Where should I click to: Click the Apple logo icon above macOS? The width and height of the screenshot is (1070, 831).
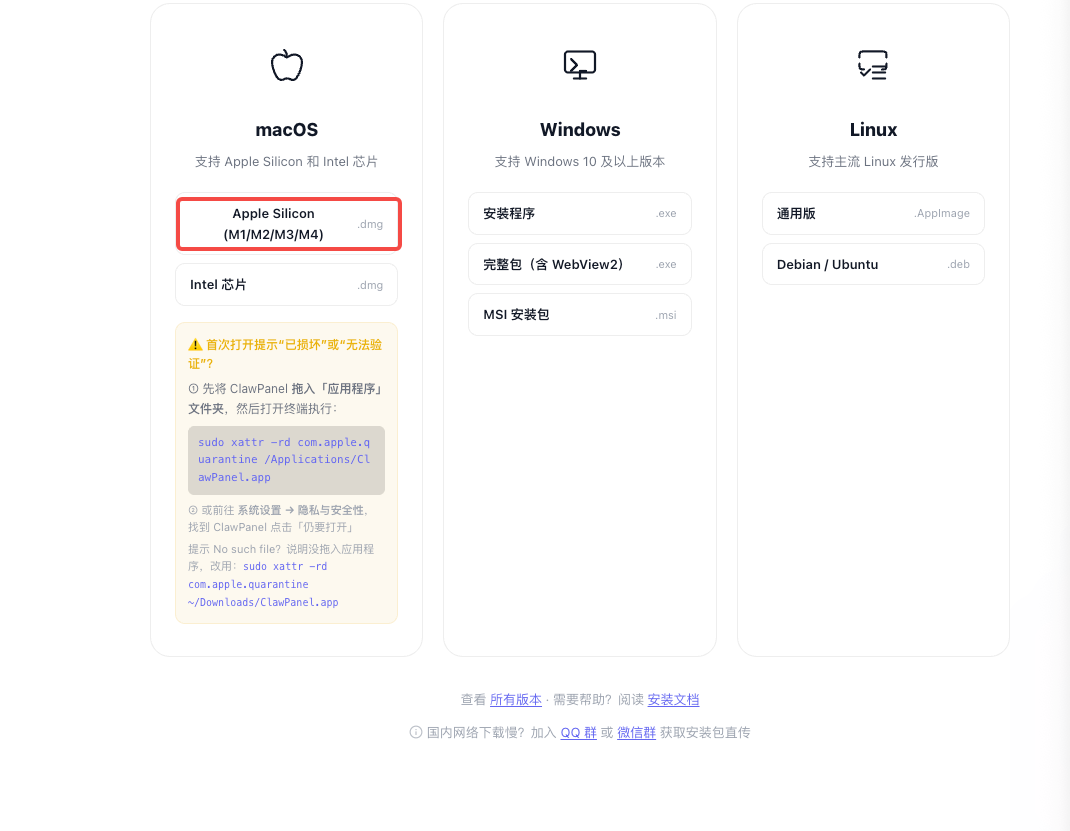click(x=287, y=65)
